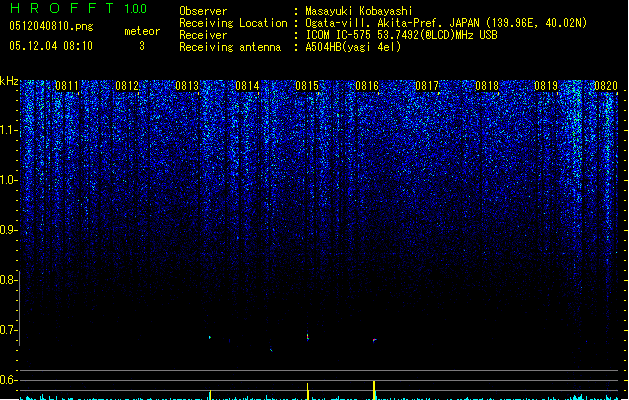Click the 0815 time marker
629x400 pixels.
[x=307, y=86]
